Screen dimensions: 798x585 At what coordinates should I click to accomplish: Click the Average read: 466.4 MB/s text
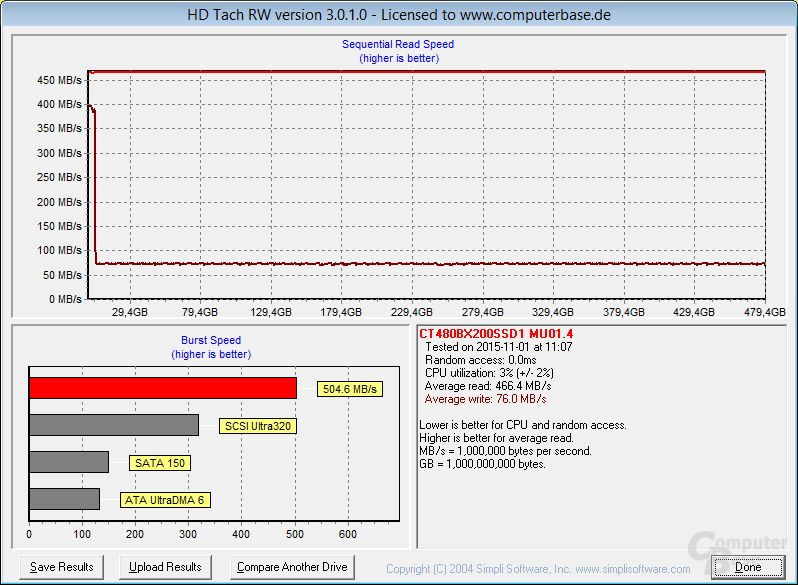click(488, 386)
